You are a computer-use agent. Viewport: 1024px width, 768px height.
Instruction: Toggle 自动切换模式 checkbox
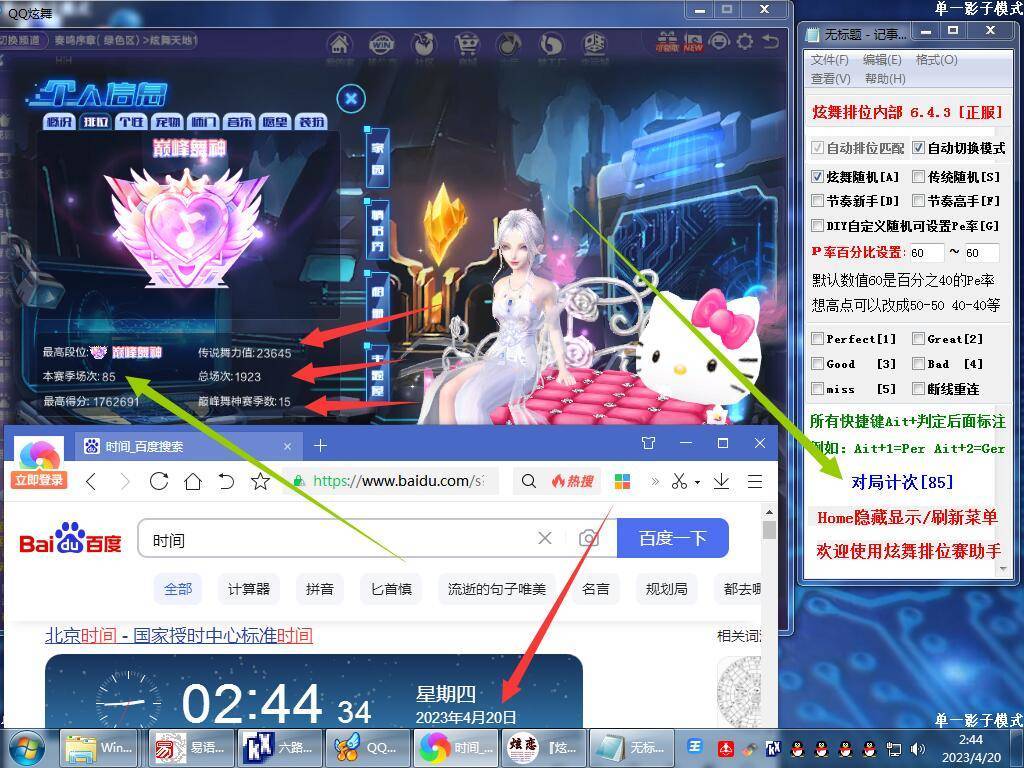[918, 148]
